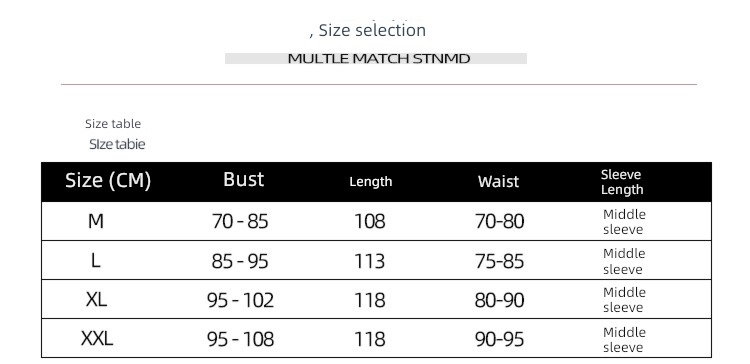Click the Size table label
This screenshot has height=364, width=750.
click(x=113, y=123)
